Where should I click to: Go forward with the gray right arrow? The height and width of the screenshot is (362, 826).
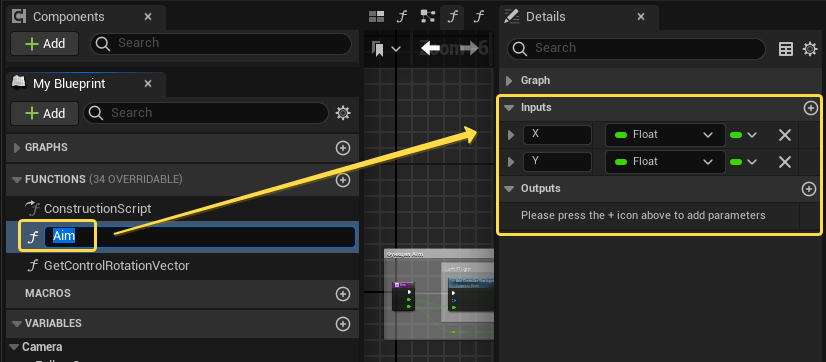(x=469, y=48)
